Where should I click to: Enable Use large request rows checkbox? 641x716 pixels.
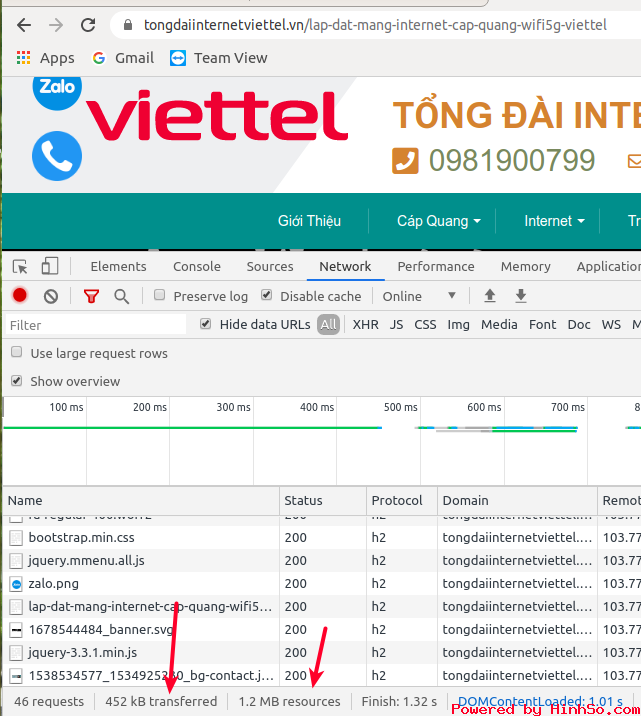[x=16, y=352]
